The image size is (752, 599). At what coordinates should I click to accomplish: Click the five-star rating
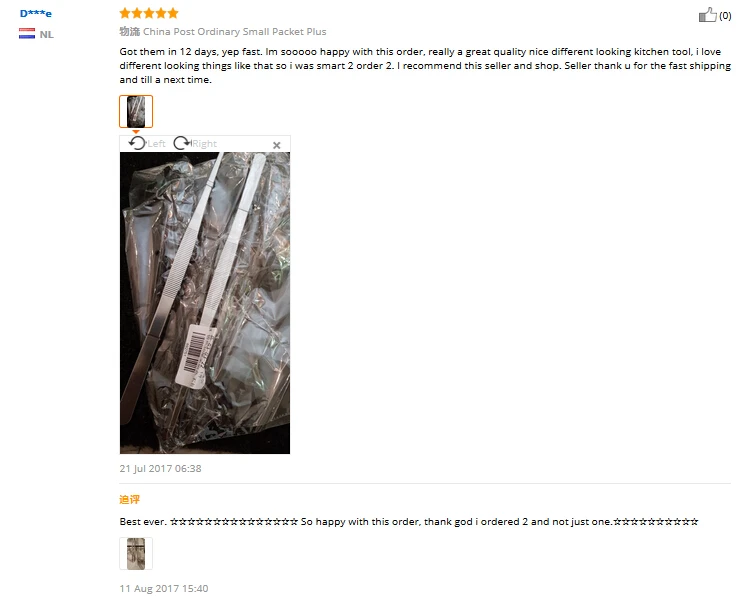point(149,13)
